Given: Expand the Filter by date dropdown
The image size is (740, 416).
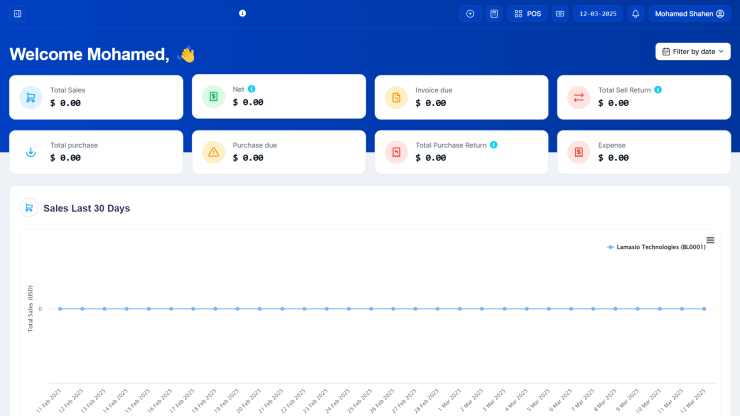Looking at the screenshot, I should pos(692,51).
